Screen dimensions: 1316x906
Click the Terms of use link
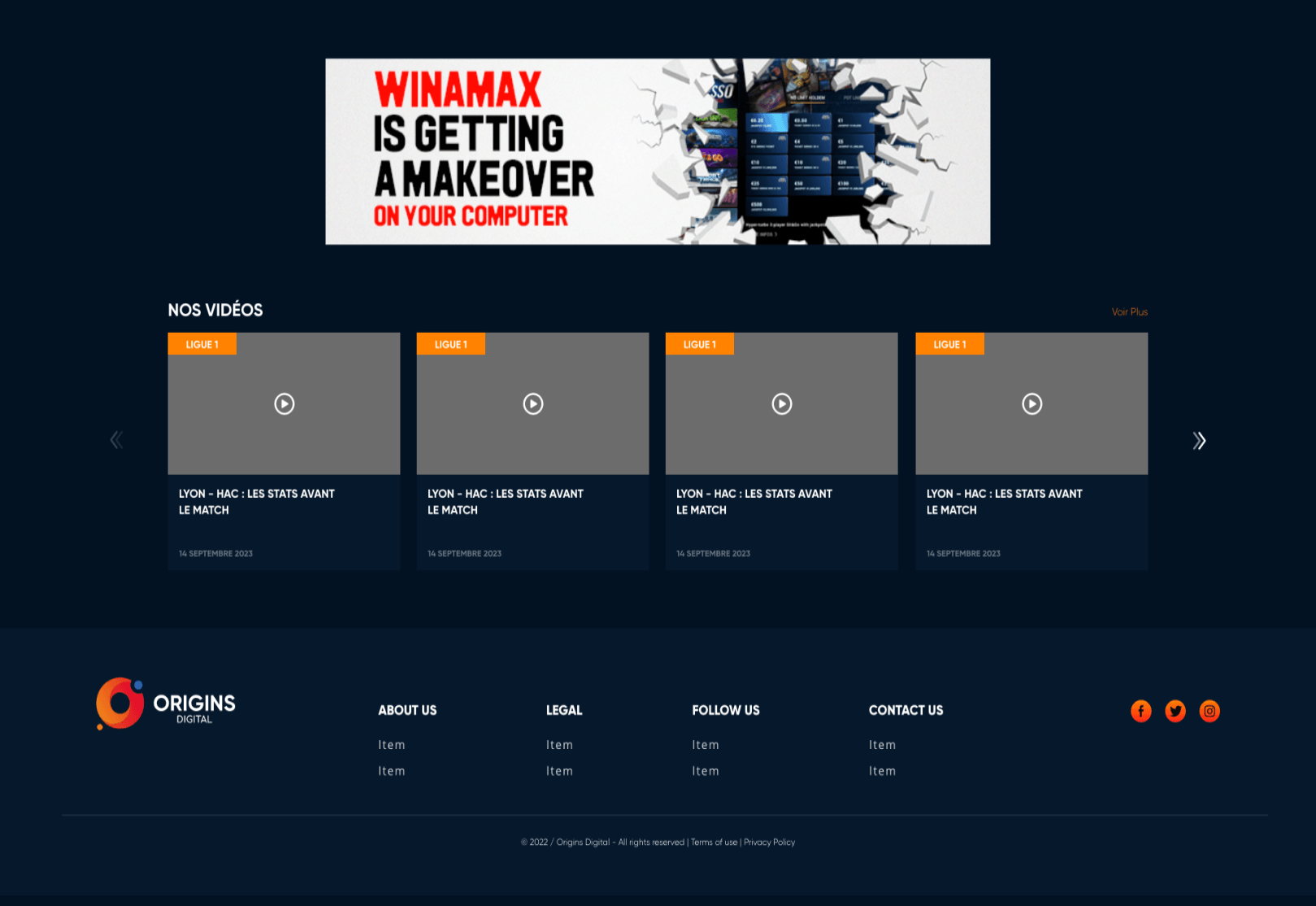[714, 842]
